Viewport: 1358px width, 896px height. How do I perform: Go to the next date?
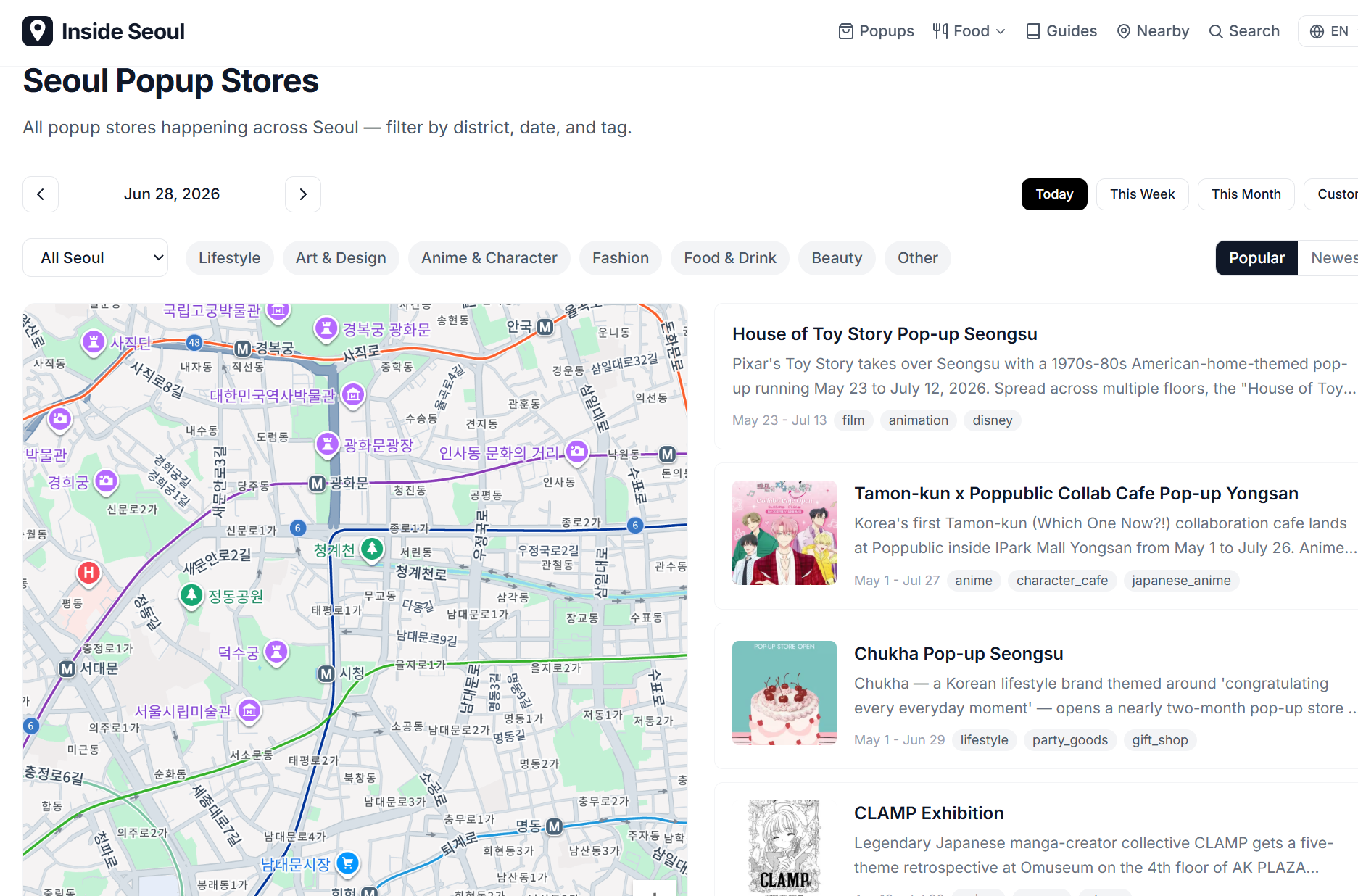[303, 194]
